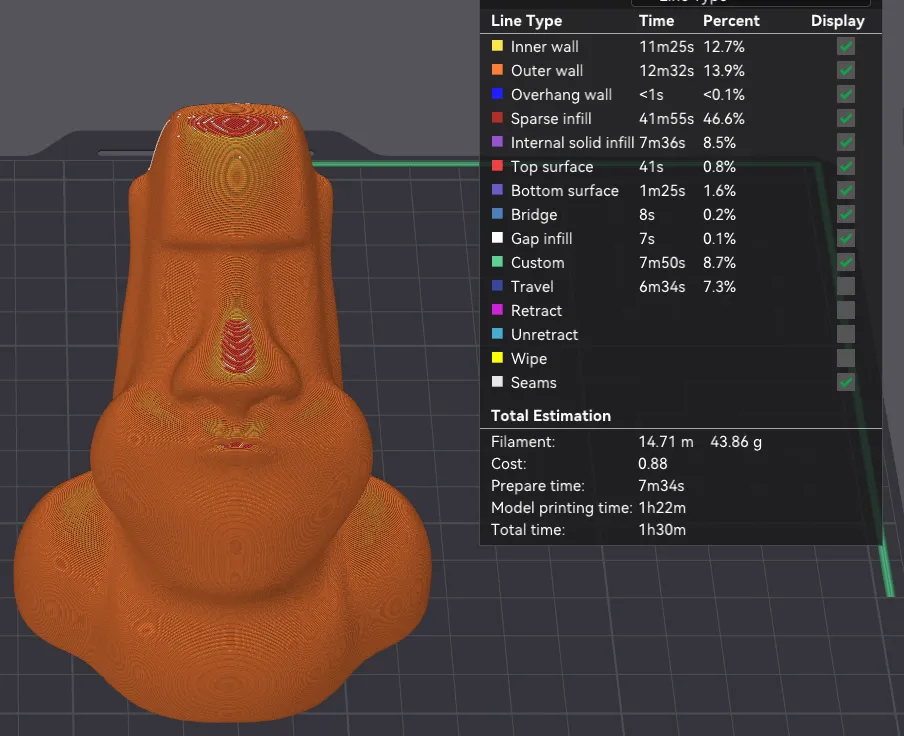Image resolution: width=904 pixels, height=736 pixels.
Task: Click the Unretract cyan swatch
Action: point(497,334)
